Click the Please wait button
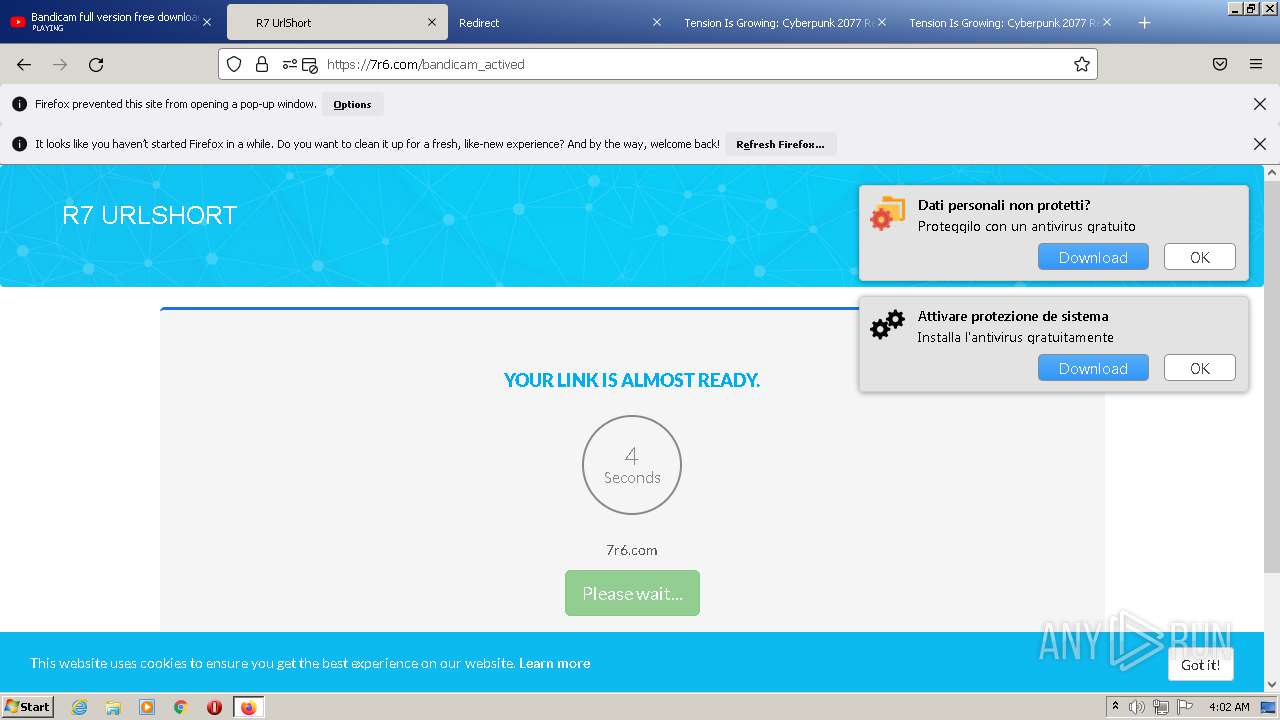Screen dimensions: 1280x720 tap(632, 593)
